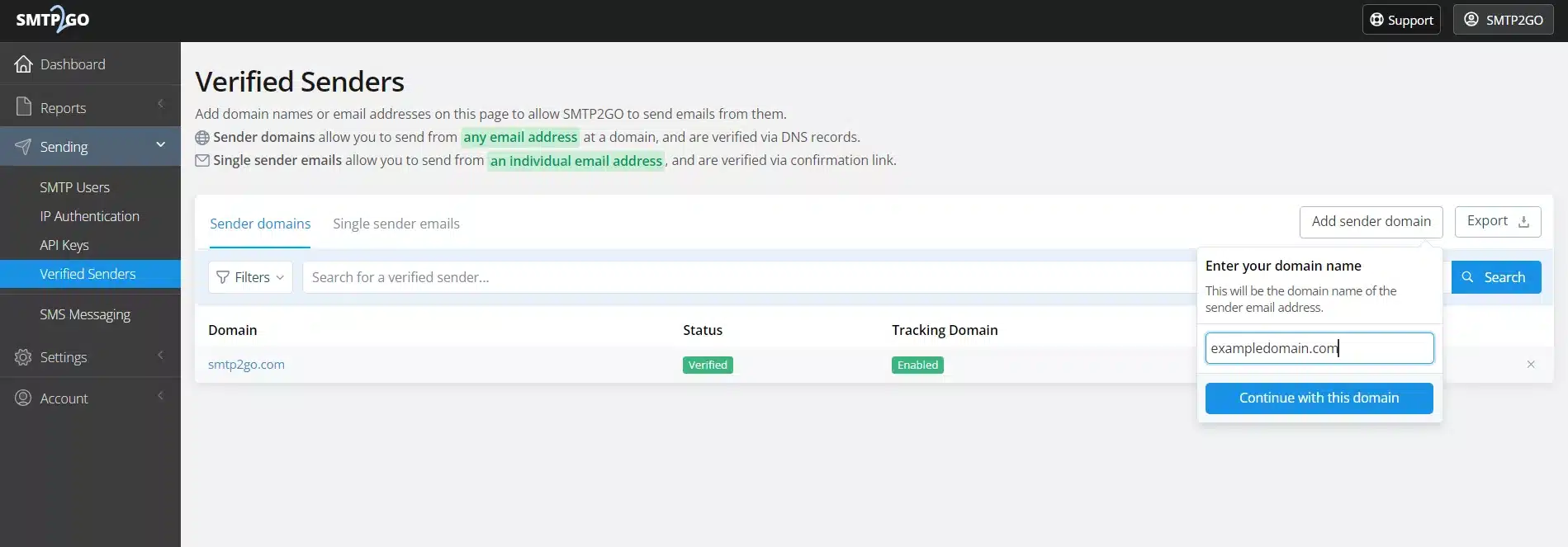Click the Dashboard home icon
Screen dimensions: 1568x547
23,64
